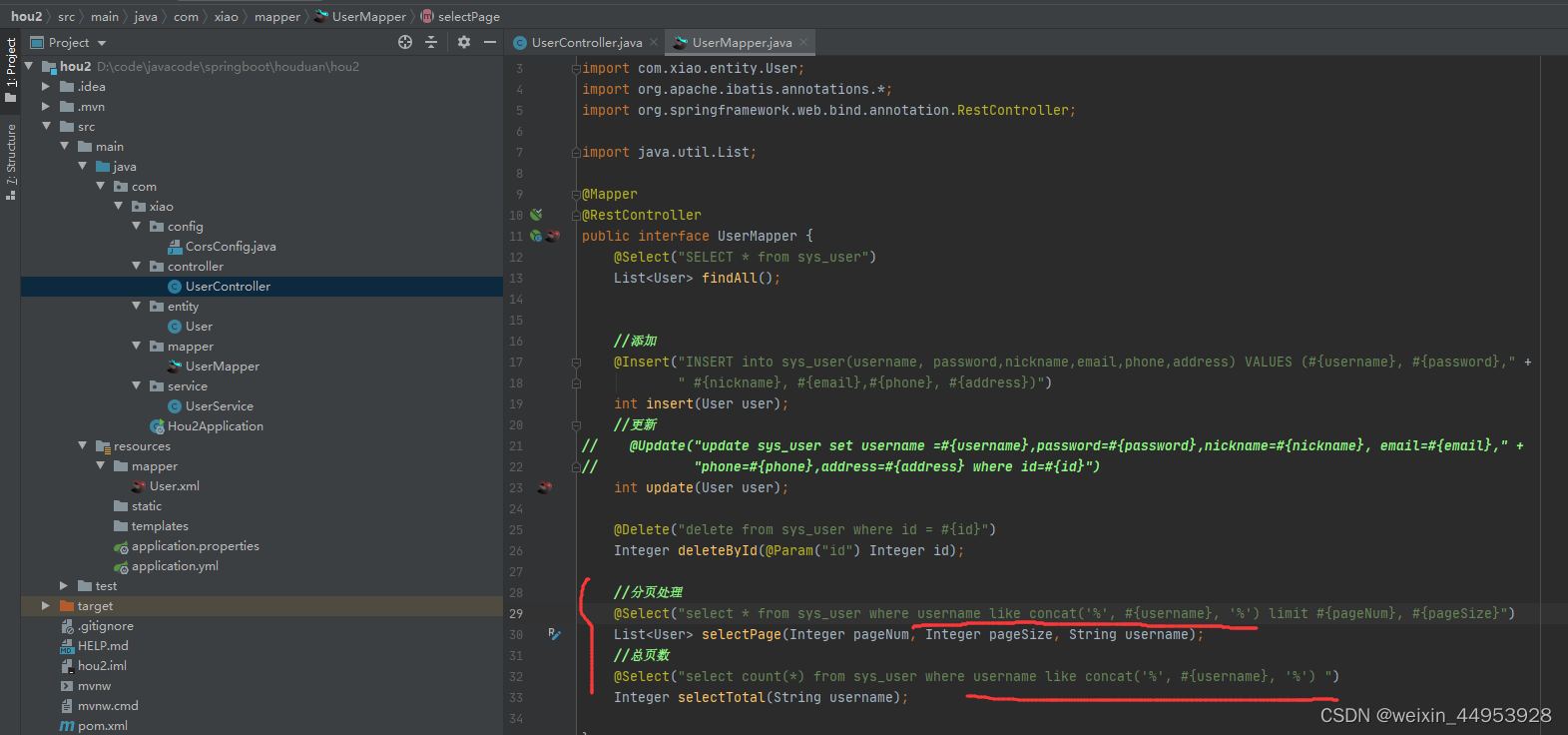The height and width of the screenshot is (735, 1568).
Task: Click the MyBatis gutter icon on line 23
Action: pyautogui.click(x=545, y=487)
